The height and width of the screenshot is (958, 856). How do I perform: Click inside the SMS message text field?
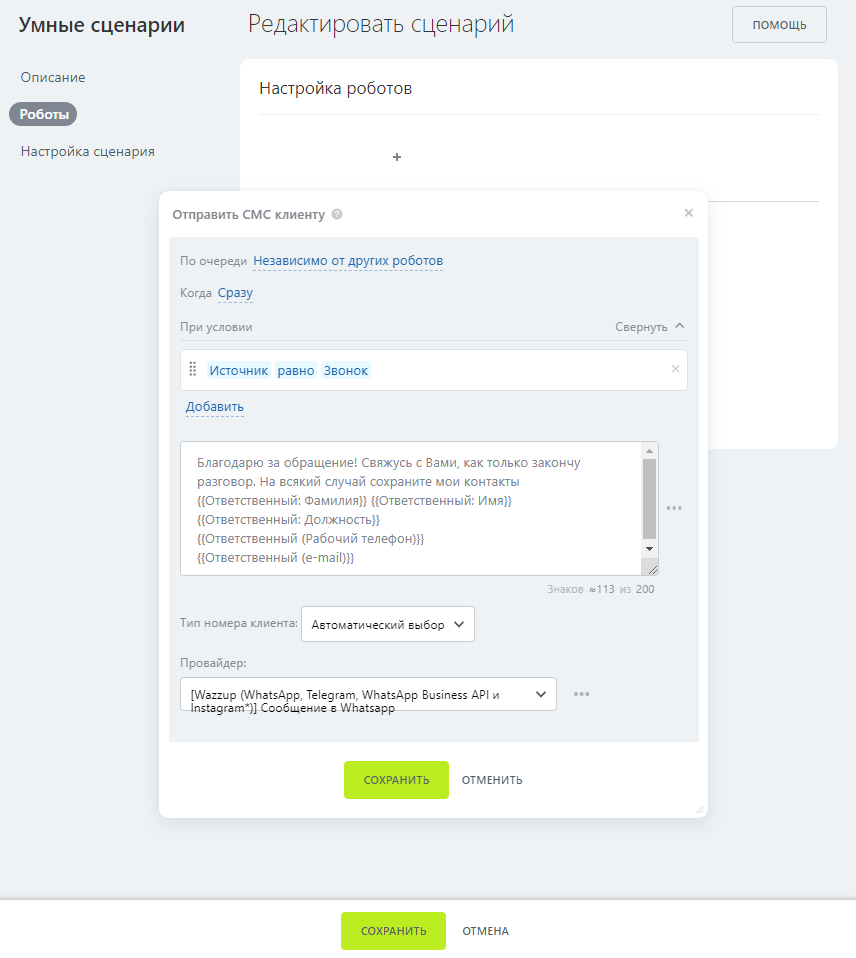(410, 508)
